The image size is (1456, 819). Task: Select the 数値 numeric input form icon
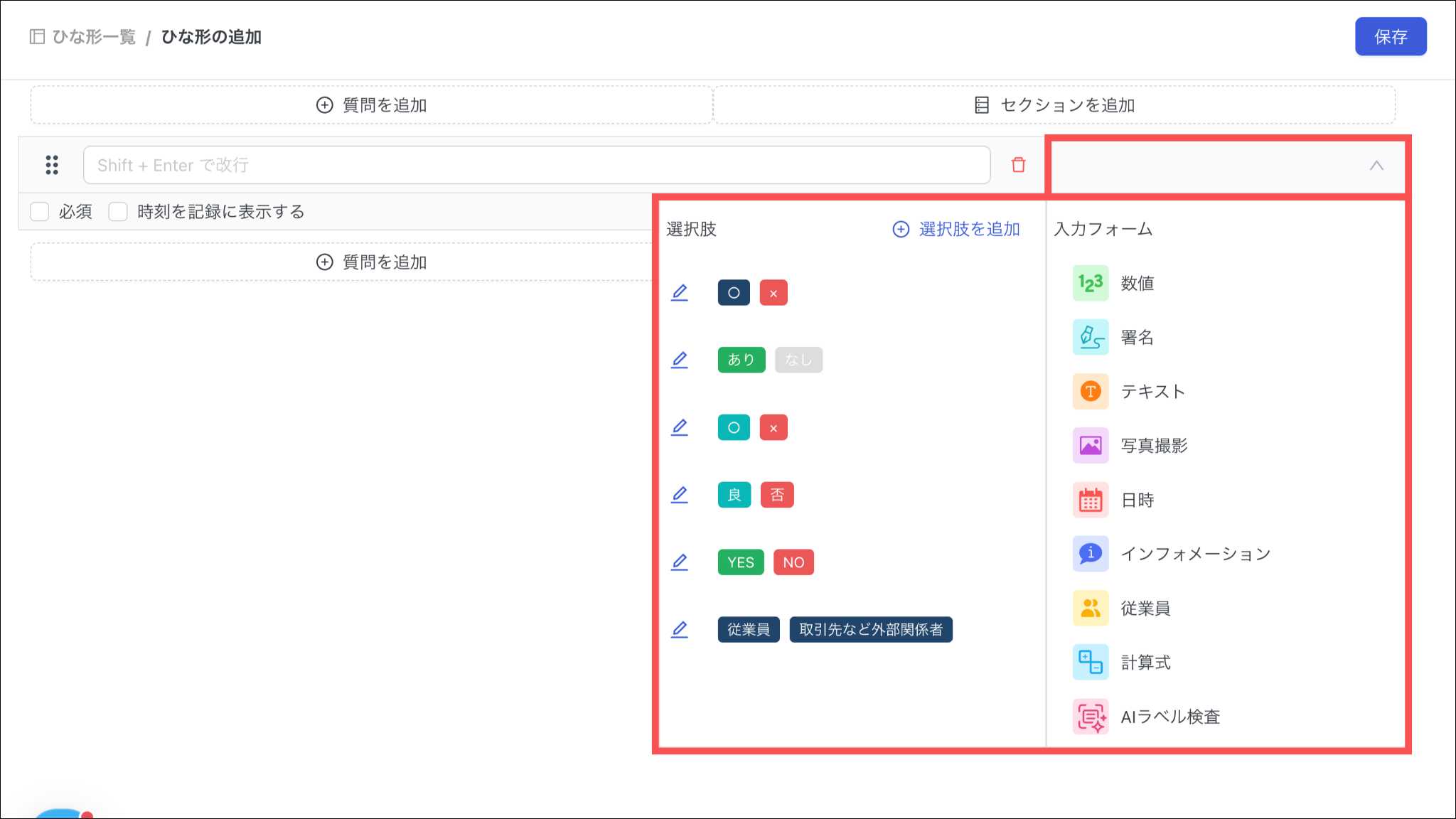1090,283
